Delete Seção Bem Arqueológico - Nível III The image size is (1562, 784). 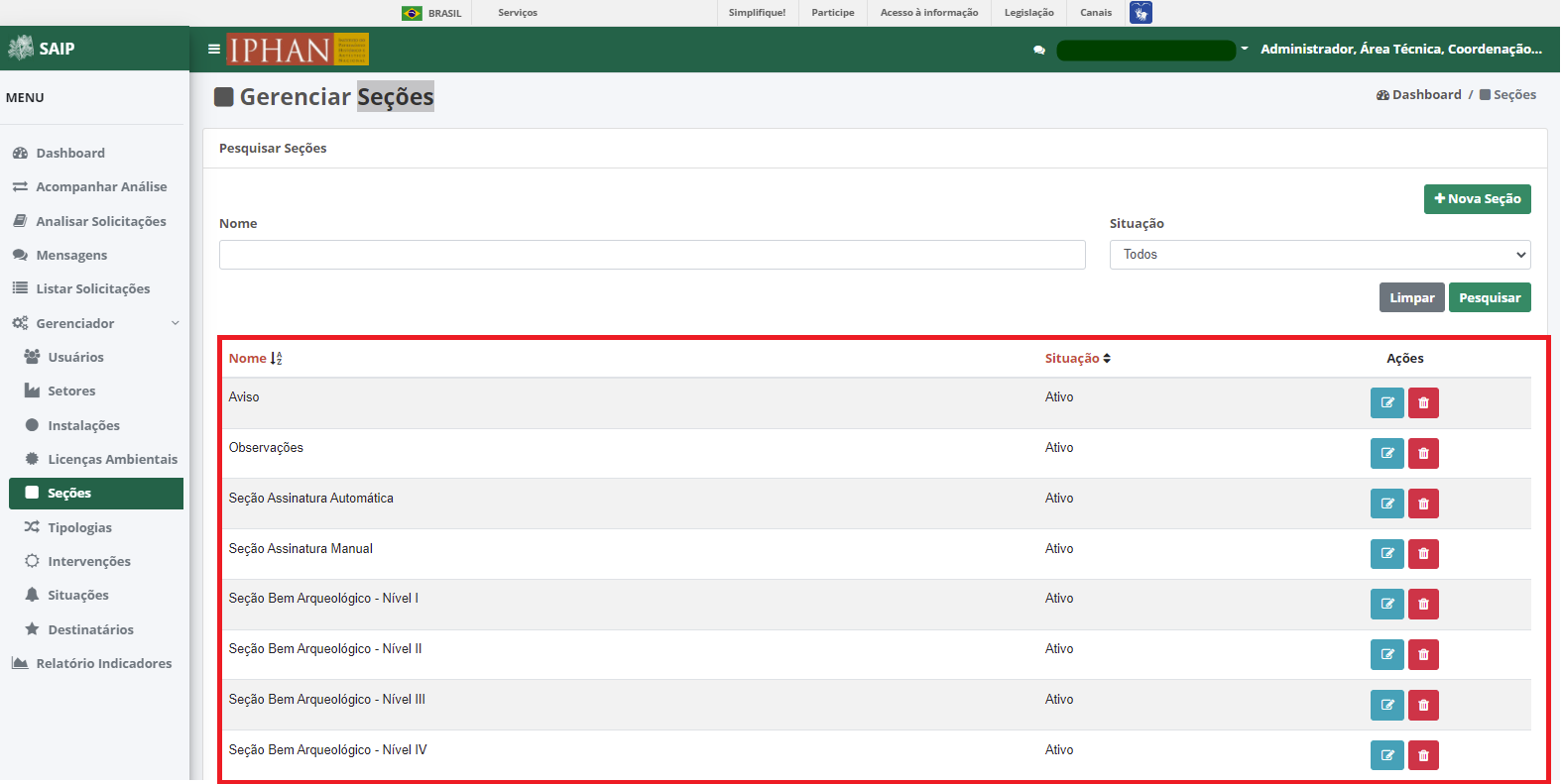1423,705
